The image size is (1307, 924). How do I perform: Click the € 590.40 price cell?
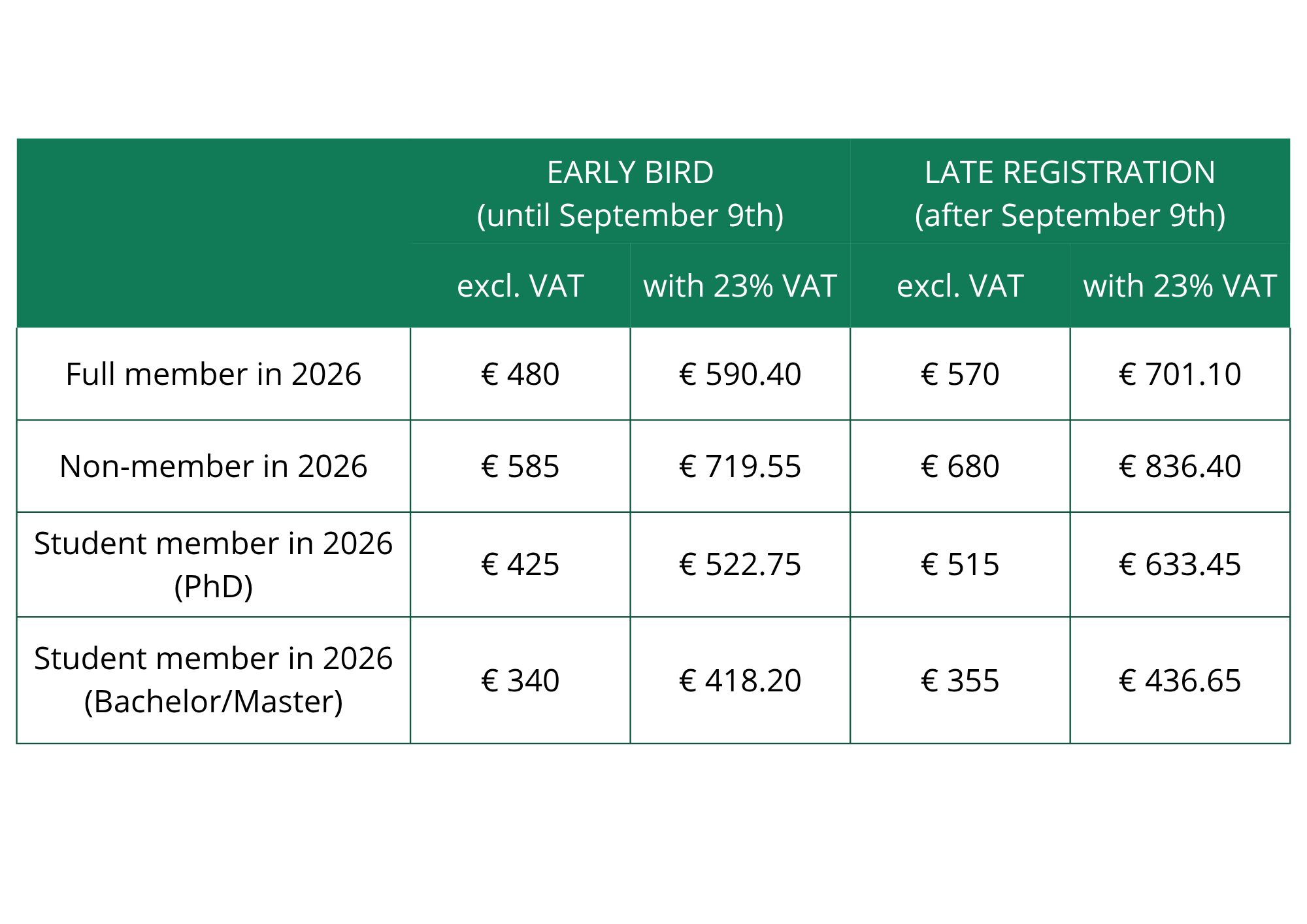740,374
